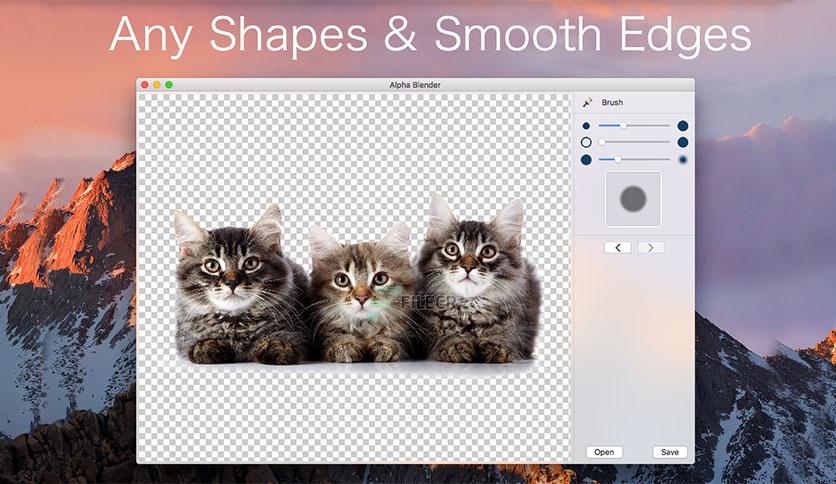Click the brush size slider knob

coord(622,125)
